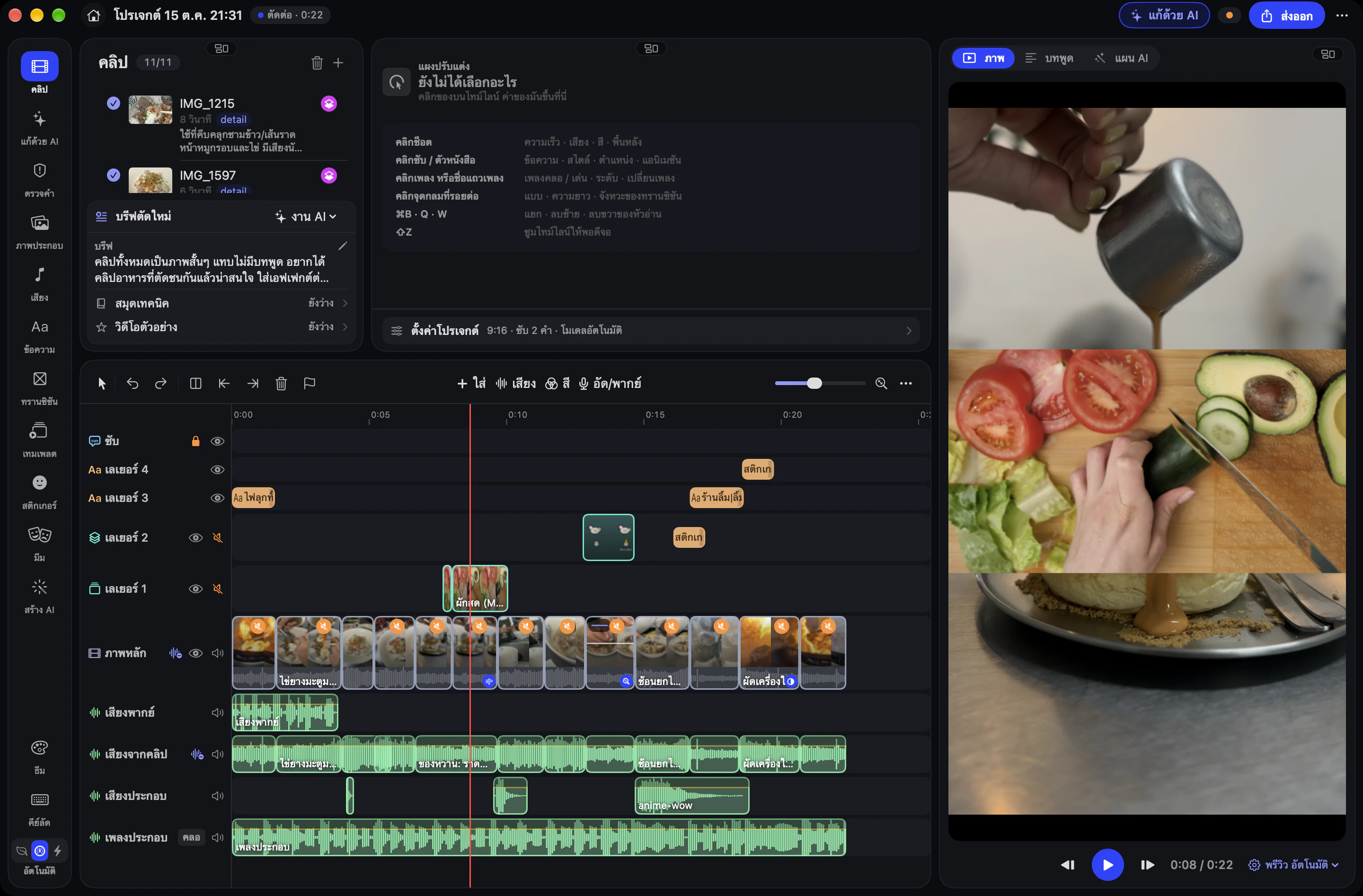
Task: Select the ภาพ tab in preview panel
Action: [983, 58]
